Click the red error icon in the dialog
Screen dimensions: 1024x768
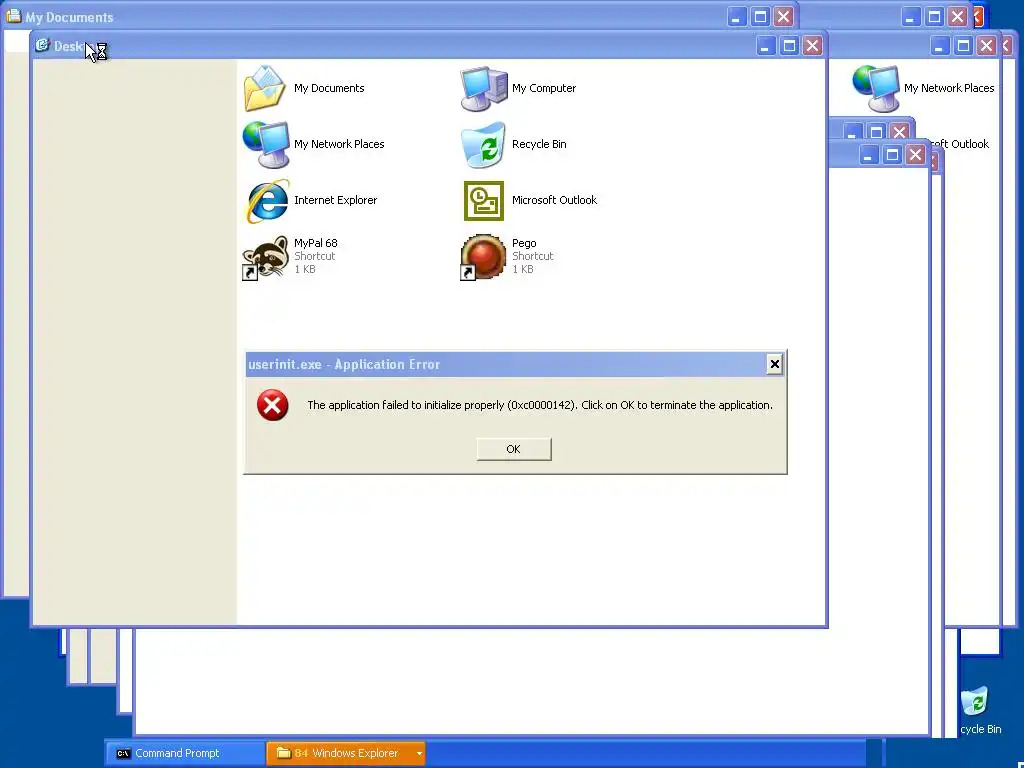(272, 405)
